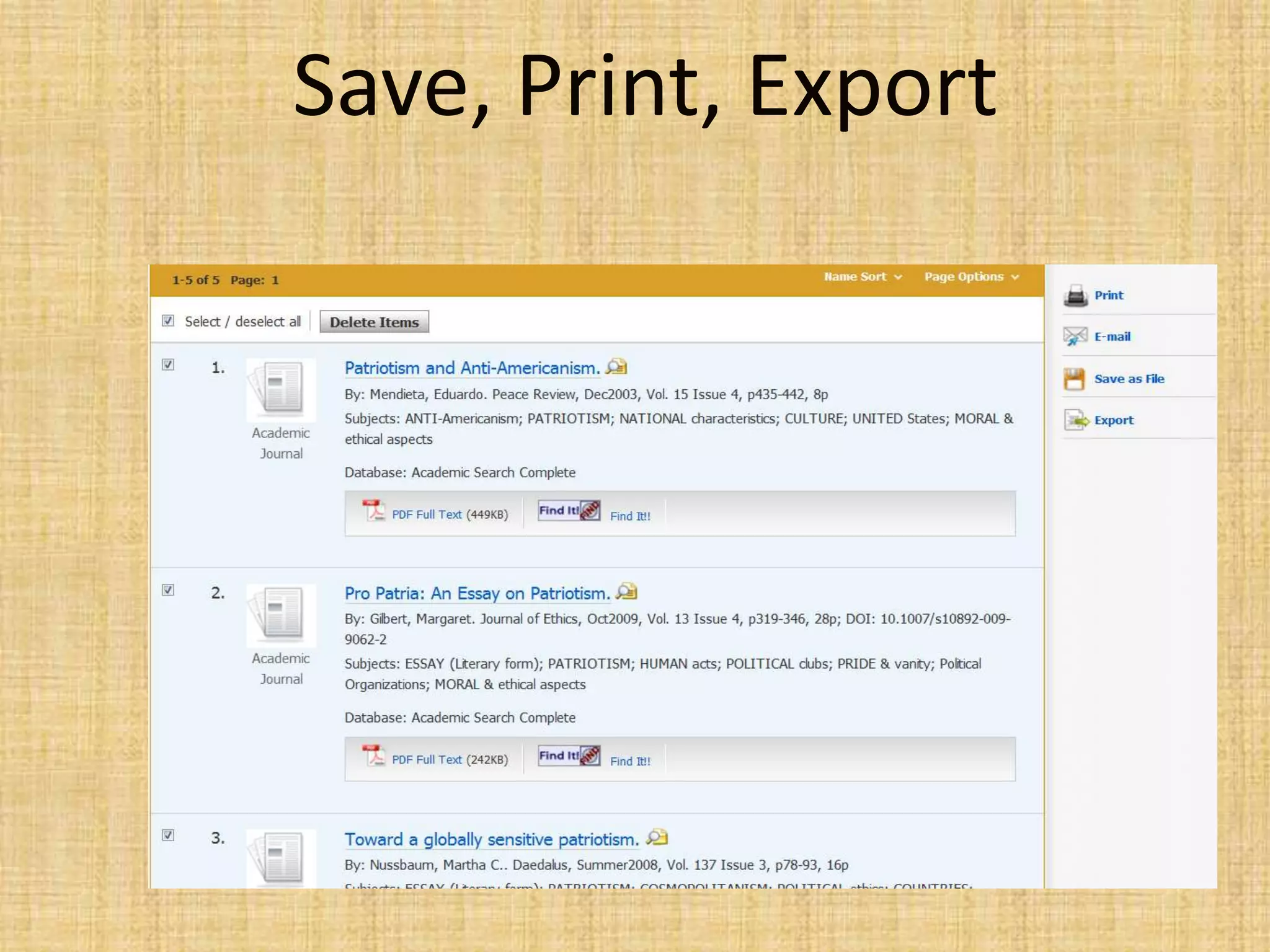Open the Page Options dropdown

(x=972, y=277)
